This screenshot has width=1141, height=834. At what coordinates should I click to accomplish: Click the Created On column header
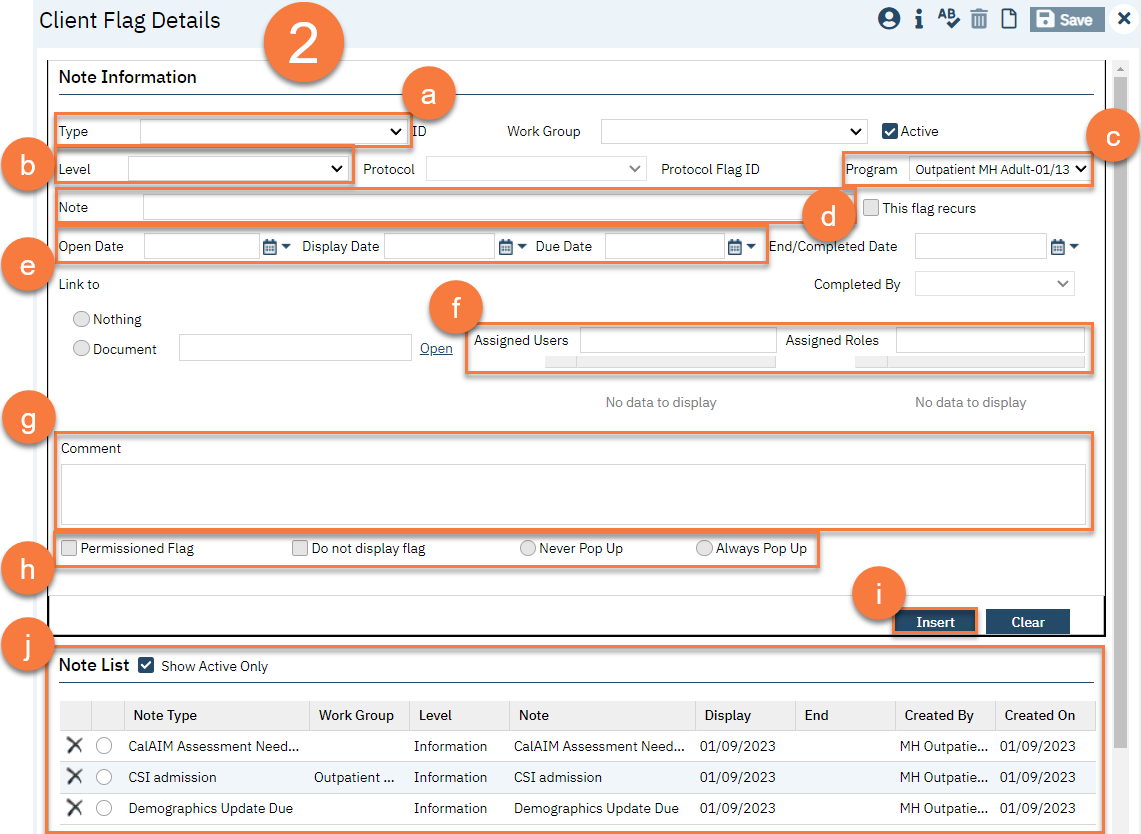click(x=1040, y=715)
